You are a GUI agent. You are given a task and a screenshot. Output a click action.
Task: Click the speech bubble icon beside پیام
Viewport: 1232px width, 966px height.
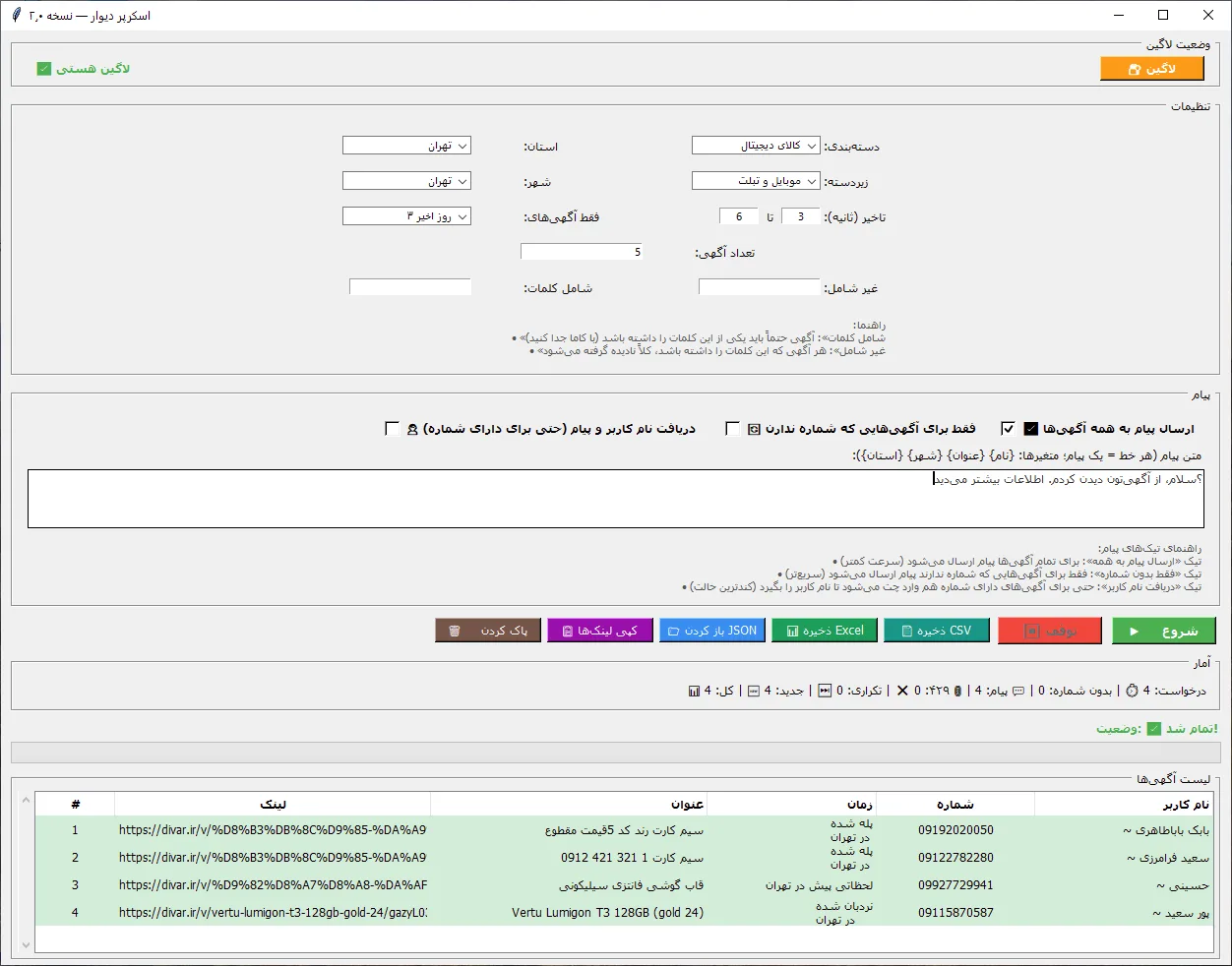tap(1018, 691)
